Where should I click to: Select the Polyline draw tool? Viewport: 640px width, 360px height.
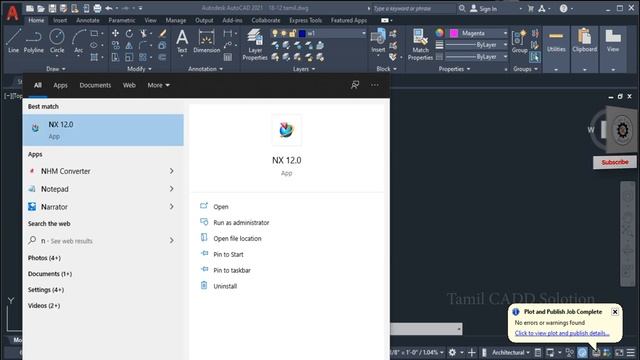33,41
